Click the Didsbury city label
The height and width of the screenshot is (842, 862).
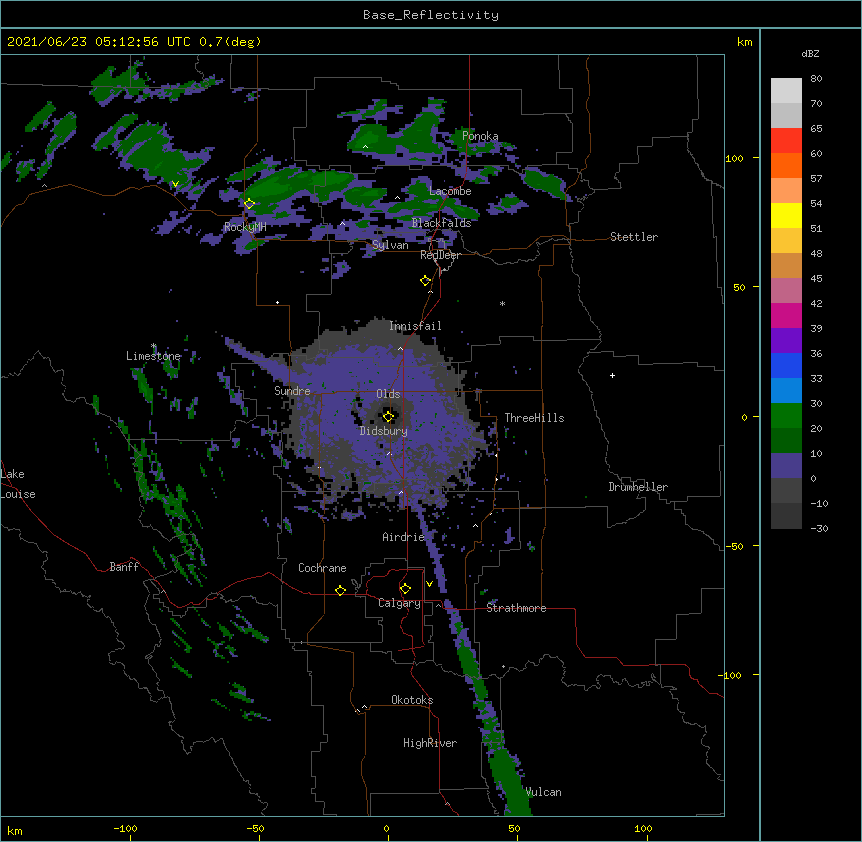click(x=383, y=431)
